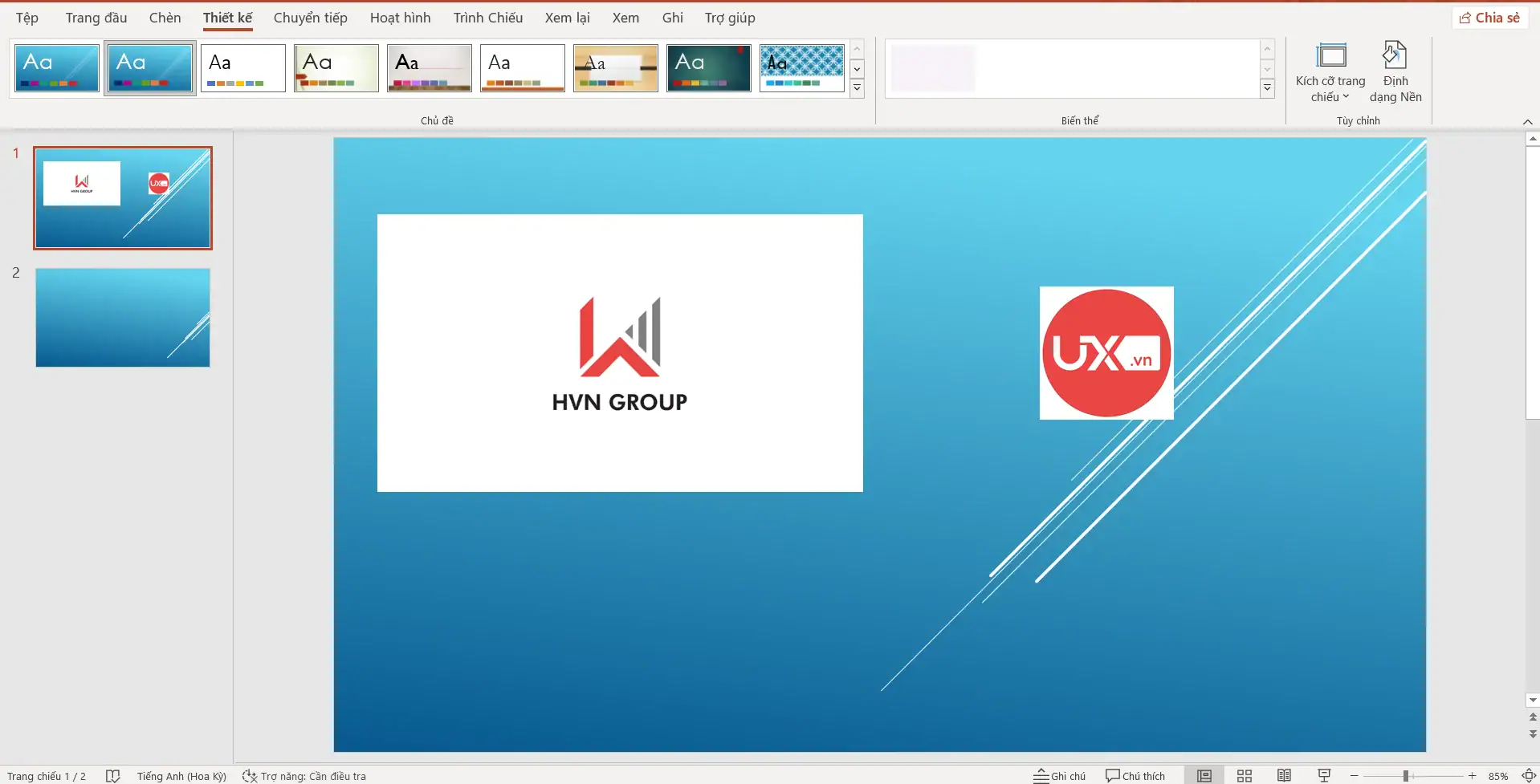
Task: Switch to the Xem tab
Action: 625,18
